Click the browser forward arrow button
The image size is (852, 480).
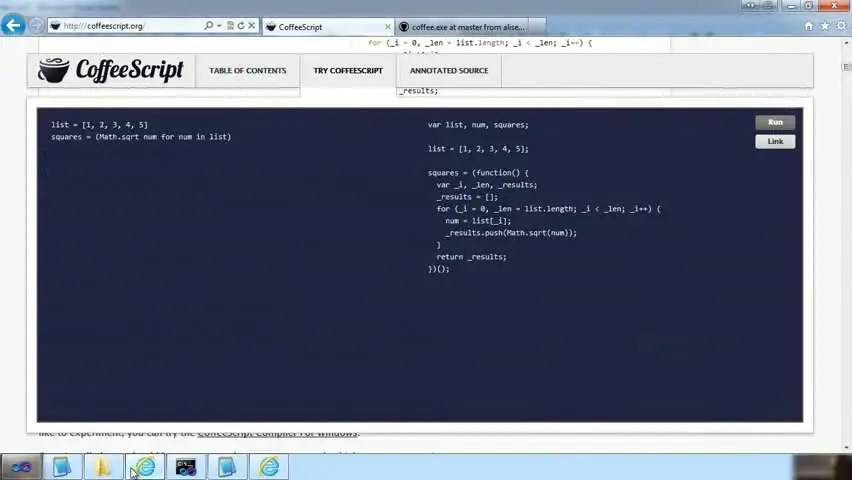[36, 26]
